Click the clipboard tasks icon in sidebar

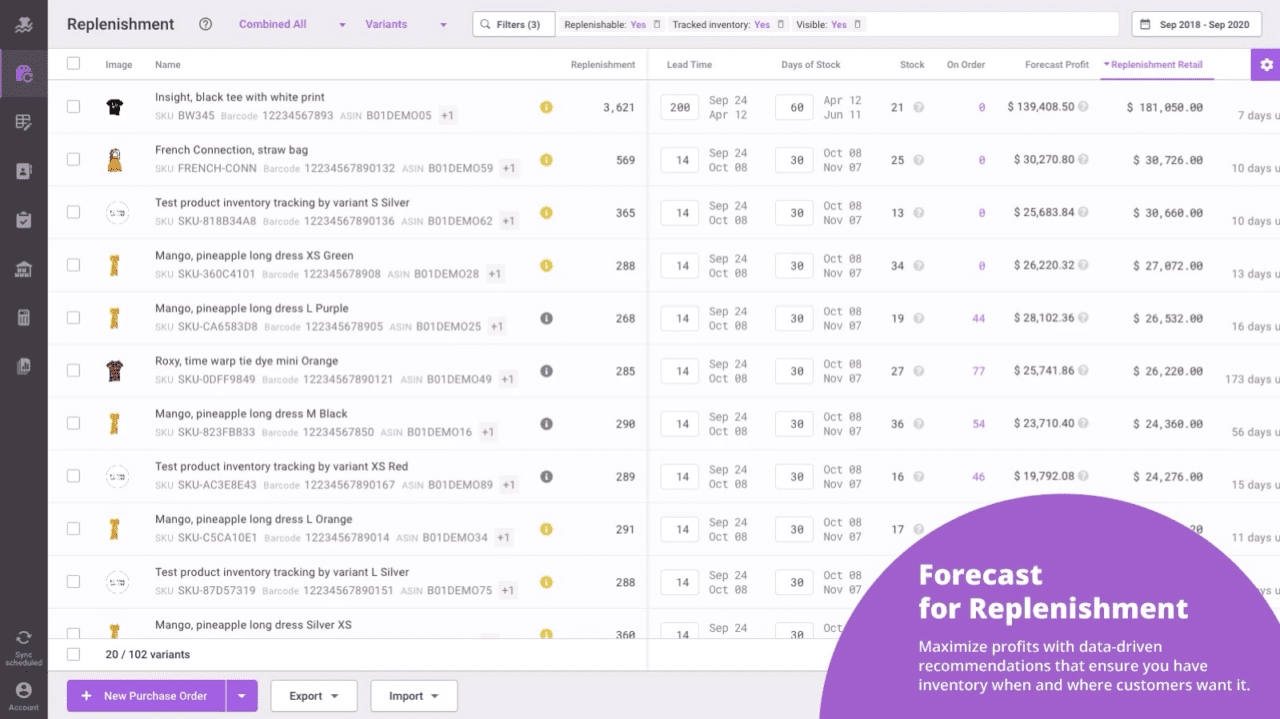22,219
